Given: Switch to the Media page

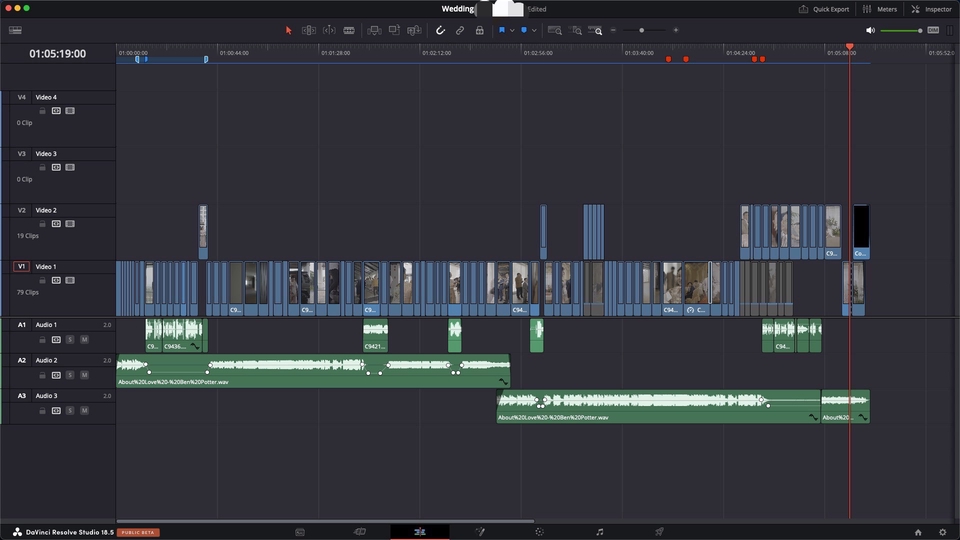Looking at the screenshot, I should 300,532.
